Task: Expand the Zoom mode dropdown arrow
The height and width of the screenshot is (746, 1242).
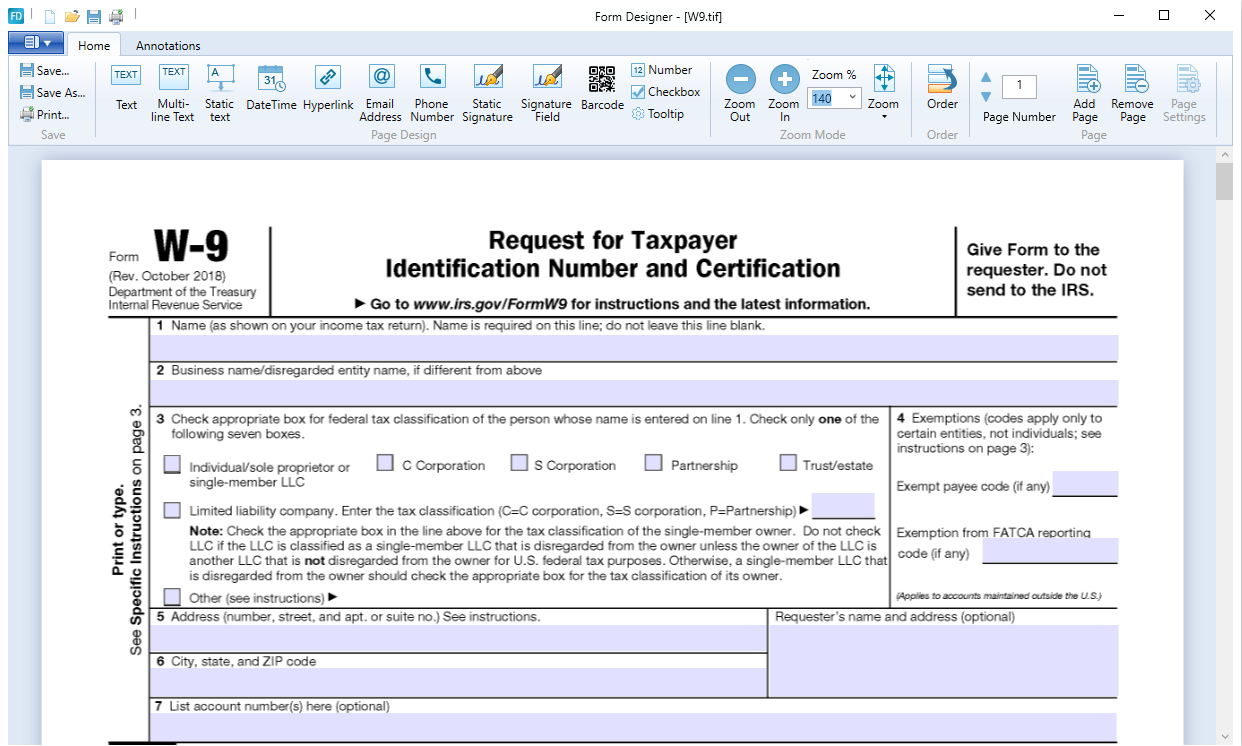Action: click(x=884, y=117)
